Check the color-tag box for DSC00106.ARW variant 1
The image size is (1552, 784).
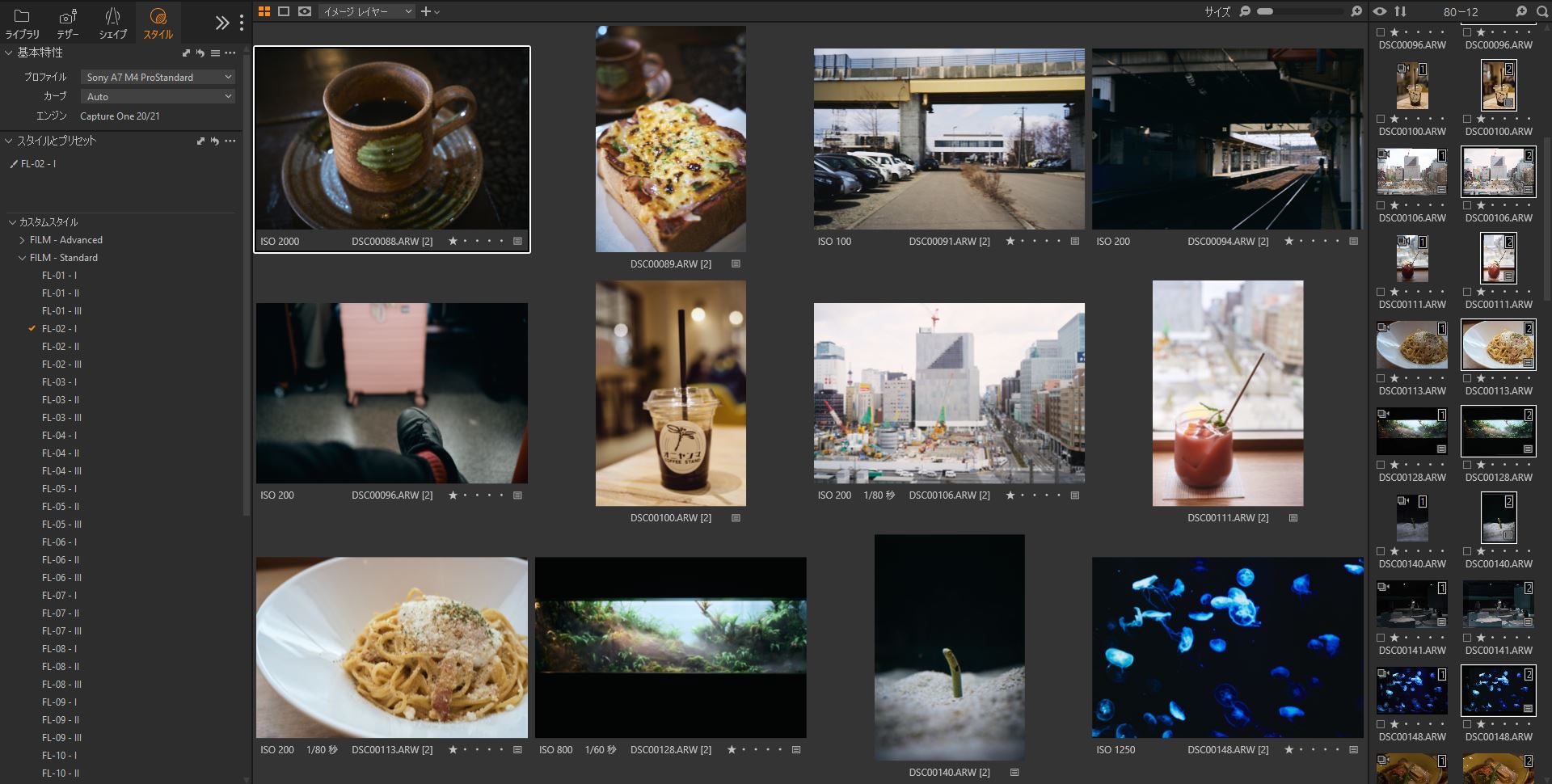1381,205
